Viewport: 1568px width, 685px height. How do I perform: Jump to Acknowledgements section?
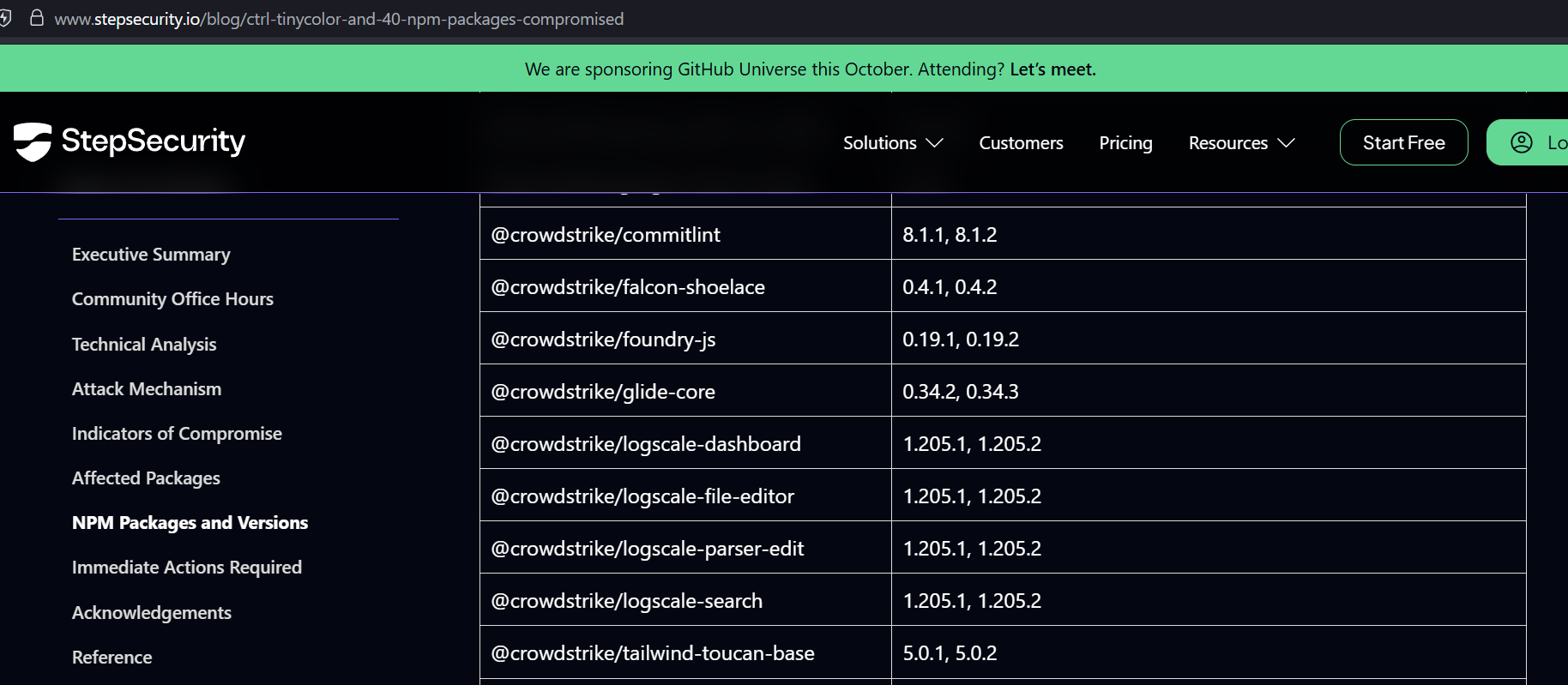pyautogui.click(x=152, y=613)
